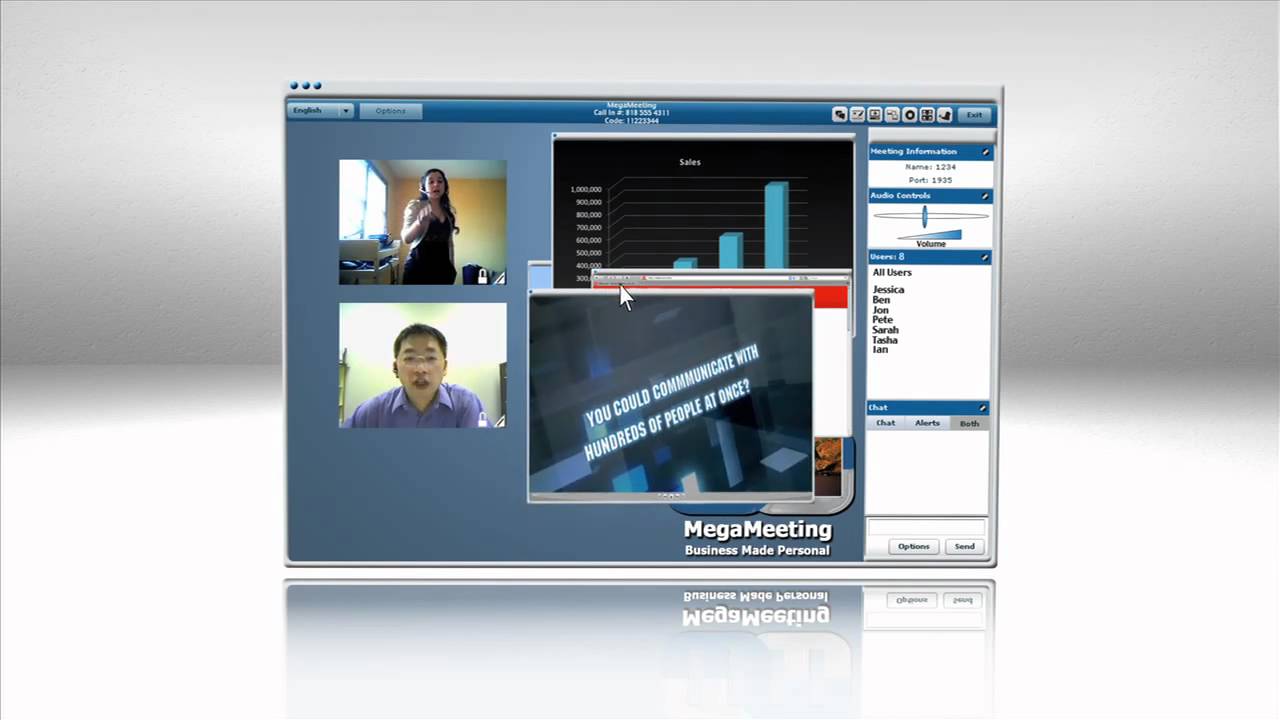The image size is (1280, 720).
Task: Click the lock icon on woman's video
Action: click(x=482, y=275)
